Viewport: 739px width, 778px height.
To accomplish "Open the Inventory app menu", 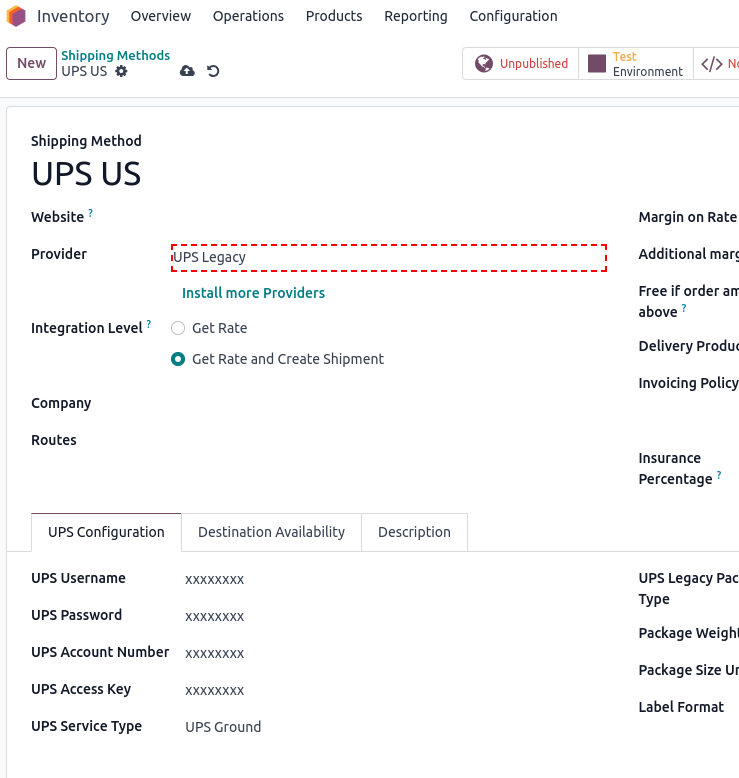I will pyautogui.click(x=73, y=16).
